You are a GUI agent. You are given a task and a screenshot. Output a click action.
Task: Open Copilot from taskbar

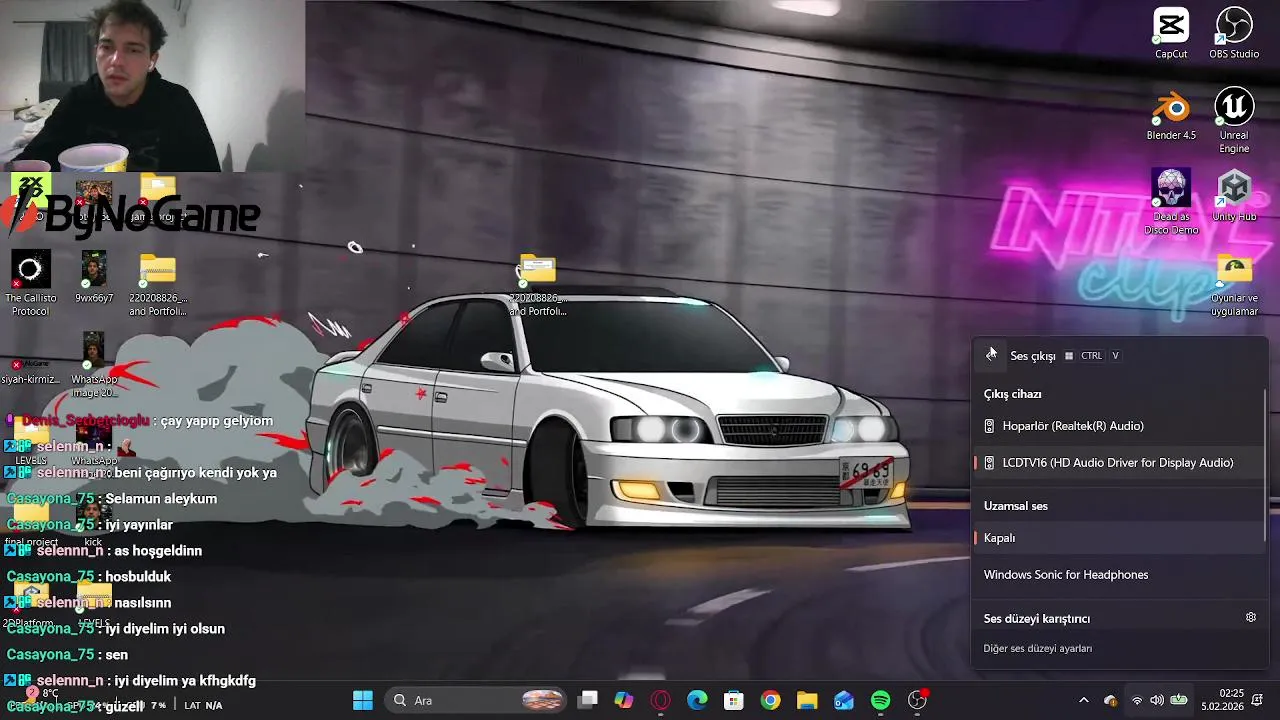click(x=624, y=700)
